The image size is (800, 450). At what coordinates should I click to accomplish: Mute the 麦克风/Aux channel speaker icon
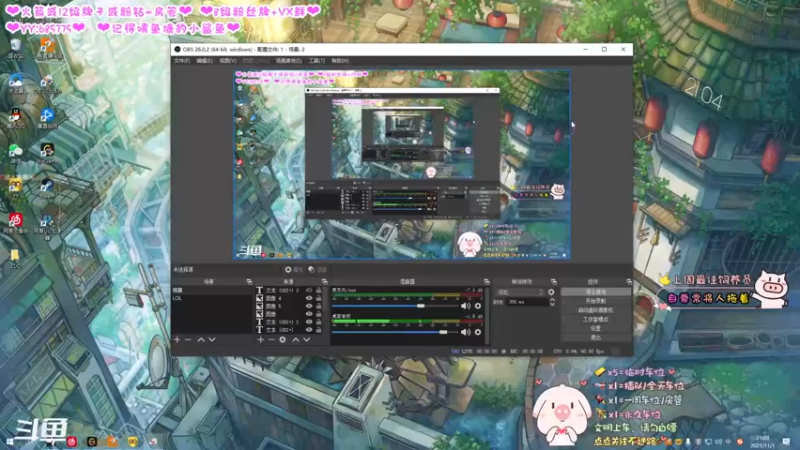pyautogui.click(x=465, y=306)
